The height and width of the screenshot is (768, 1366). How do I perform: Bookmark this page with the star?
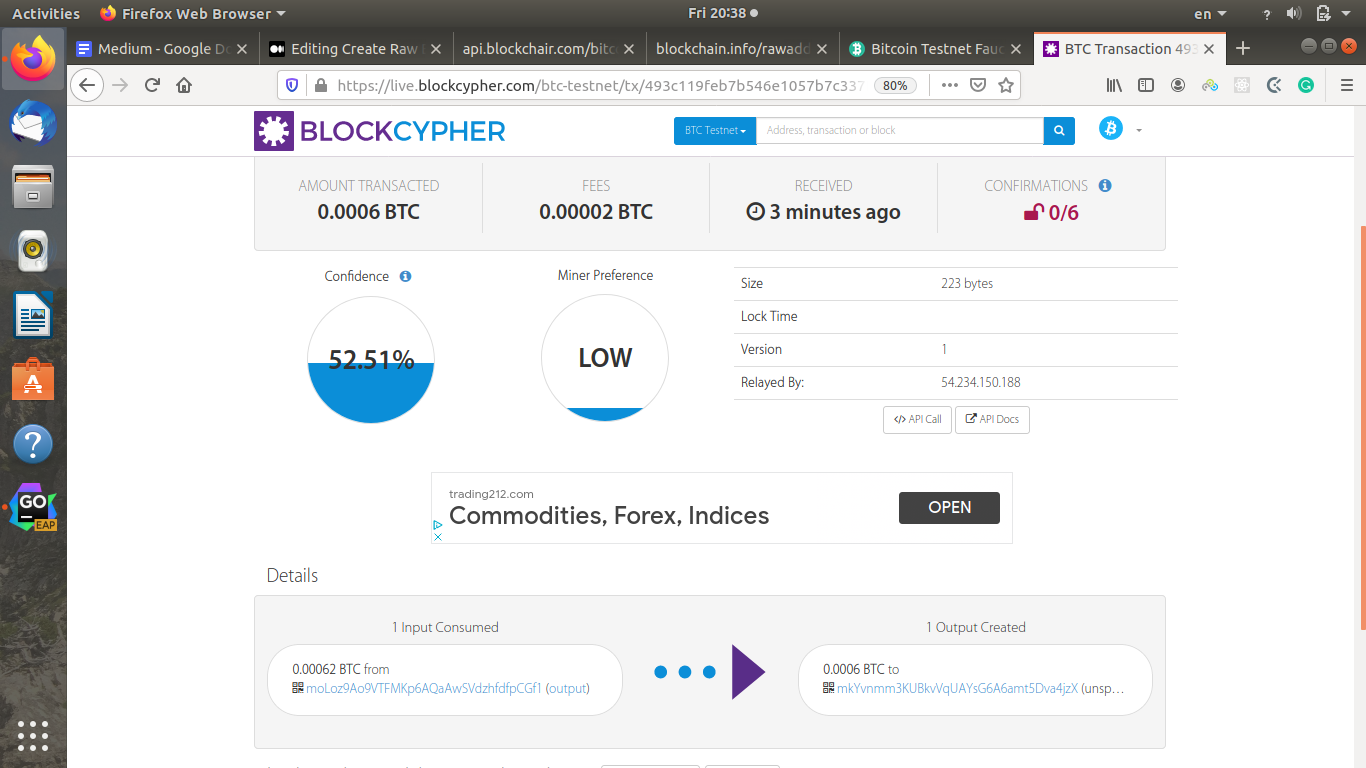(x=1006, y=85)
